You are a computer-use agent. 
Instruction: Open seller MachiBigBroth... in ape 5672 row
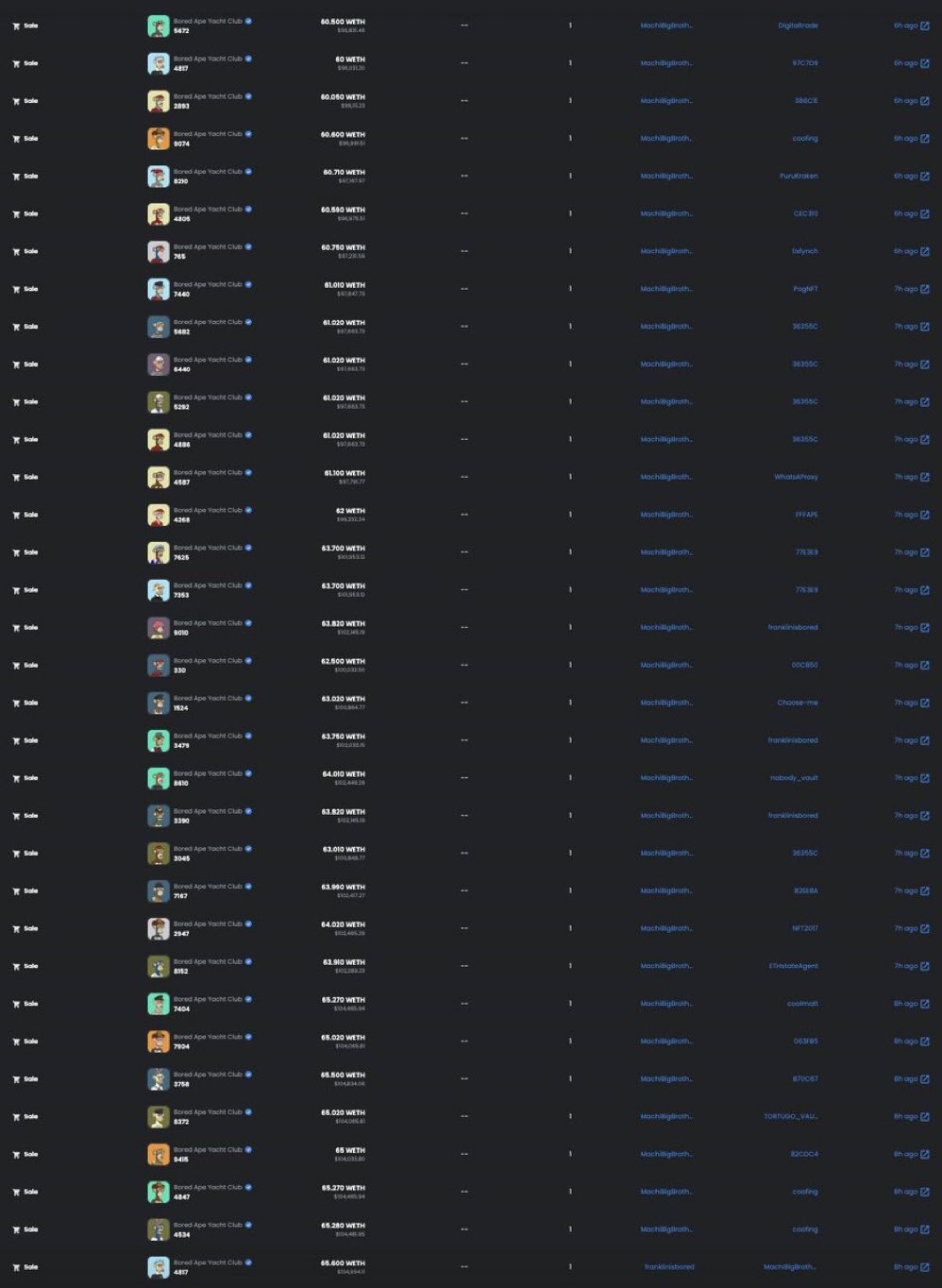coord(666,25)
